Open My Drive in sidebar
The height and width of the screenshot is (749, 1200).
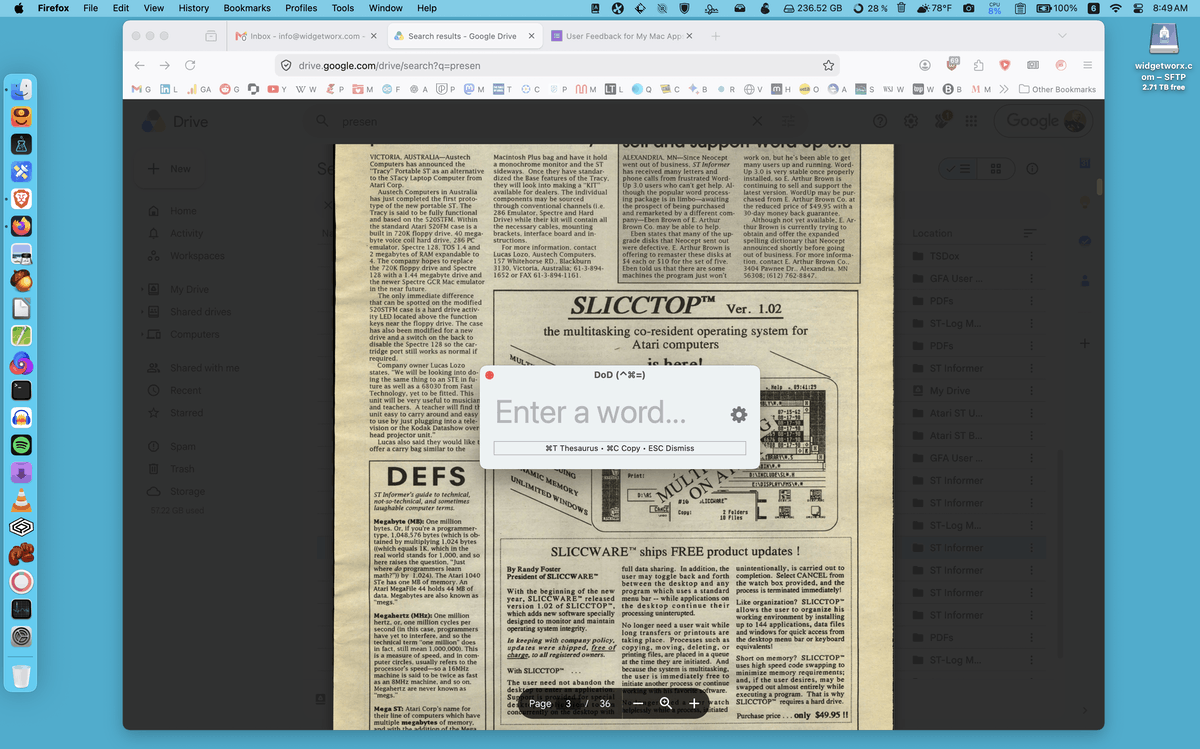(x=189, y=289)
